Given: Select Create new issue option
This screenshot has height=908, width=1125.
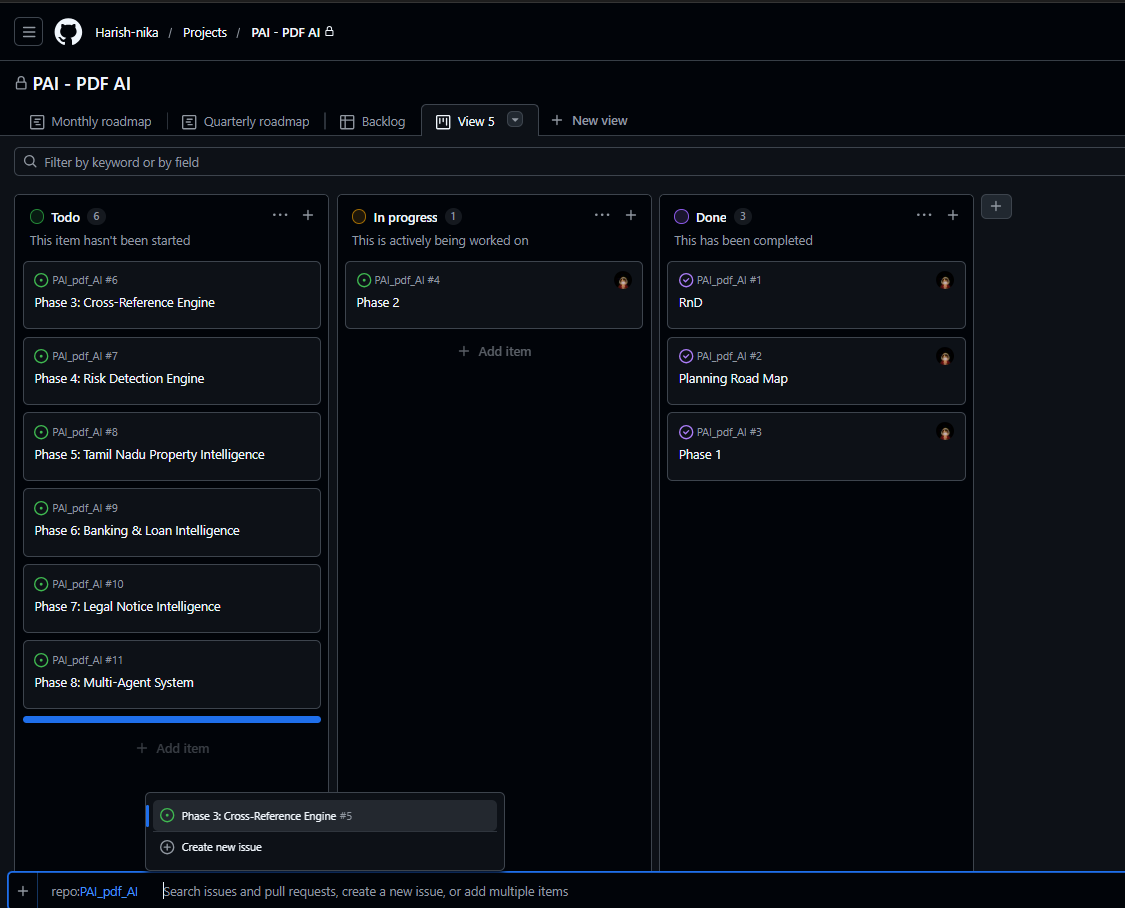Looking at the screenshot, I should (x=325, y=847).
